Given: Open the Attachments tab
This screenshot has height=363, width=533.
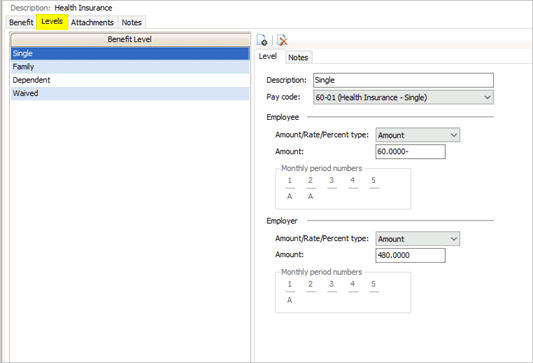Looking at the screenshot, I should 92,22.
